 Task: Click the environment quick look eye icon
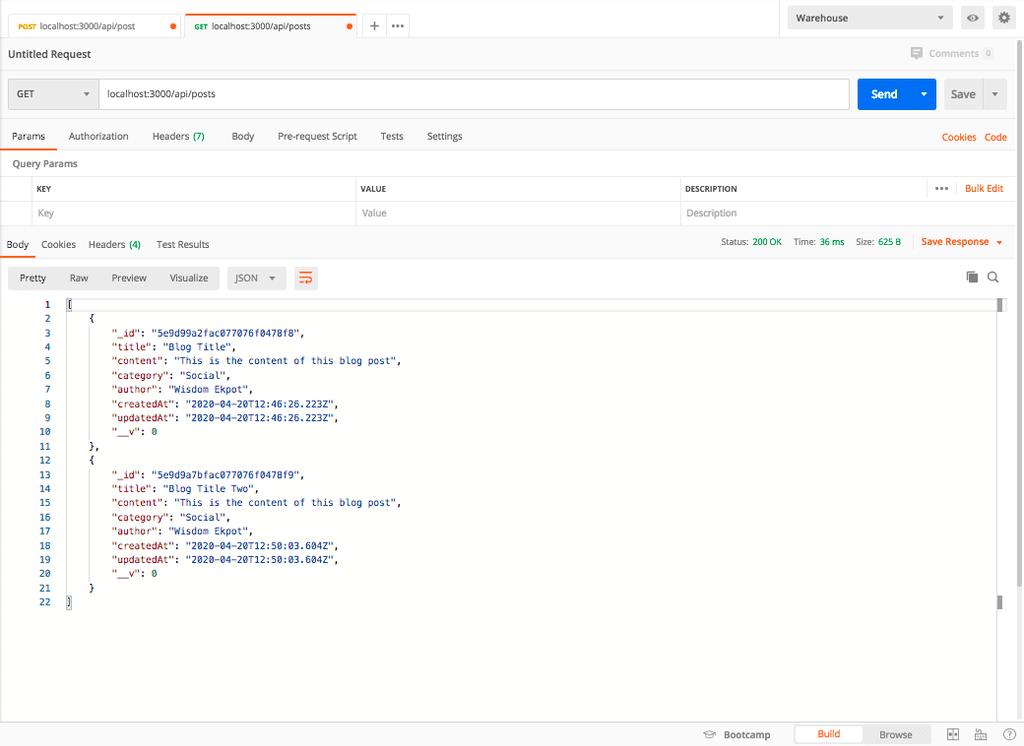(971, 18)
